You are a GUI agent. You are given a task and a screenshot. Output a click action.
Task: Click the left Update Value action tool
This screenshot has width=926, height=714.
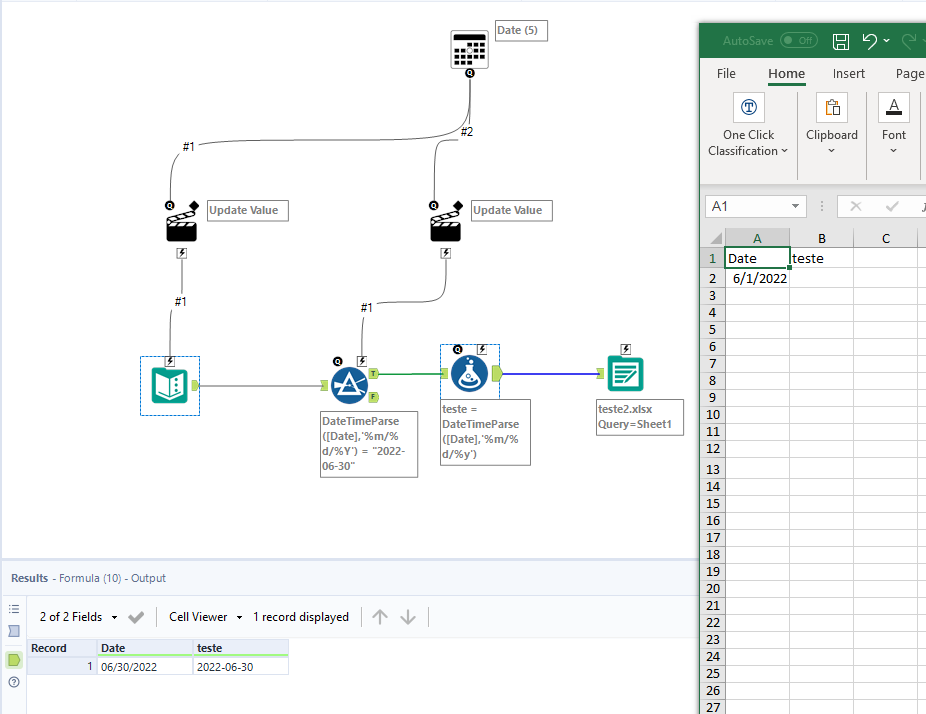[x=181, y=223]
